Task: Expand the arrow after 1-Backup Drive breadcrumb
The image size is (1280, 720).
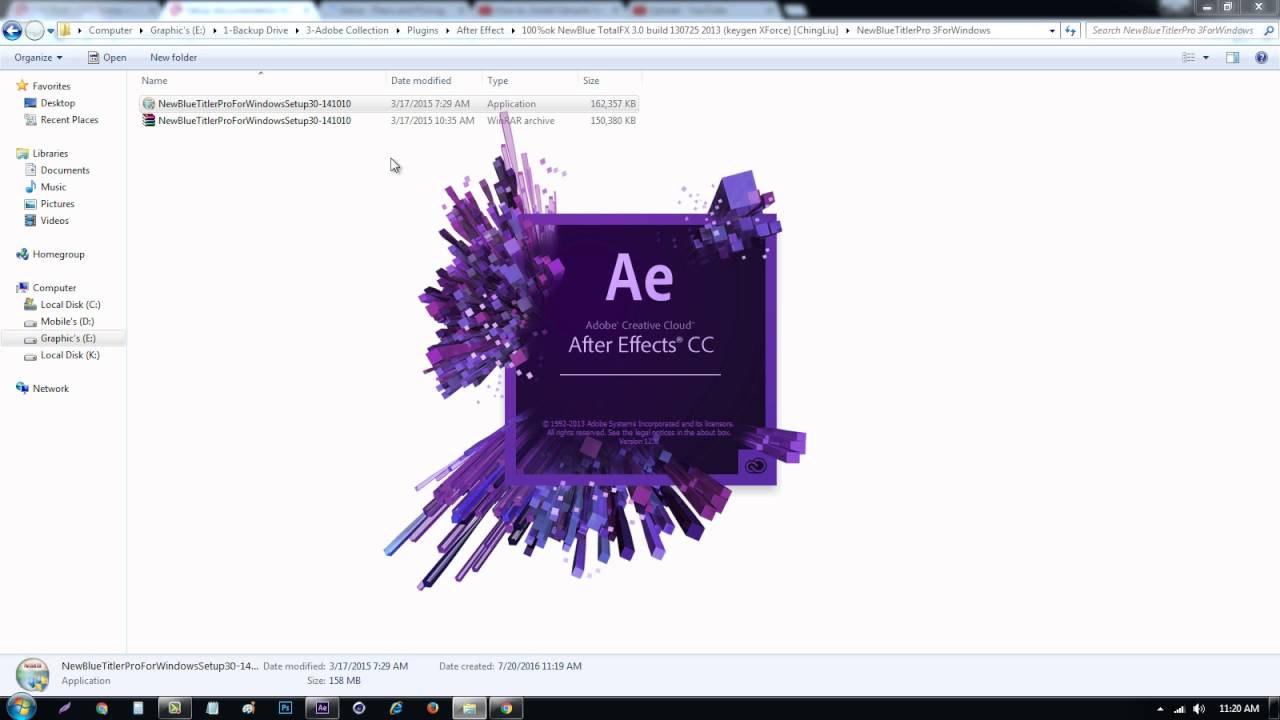Action: pos(297,30)
